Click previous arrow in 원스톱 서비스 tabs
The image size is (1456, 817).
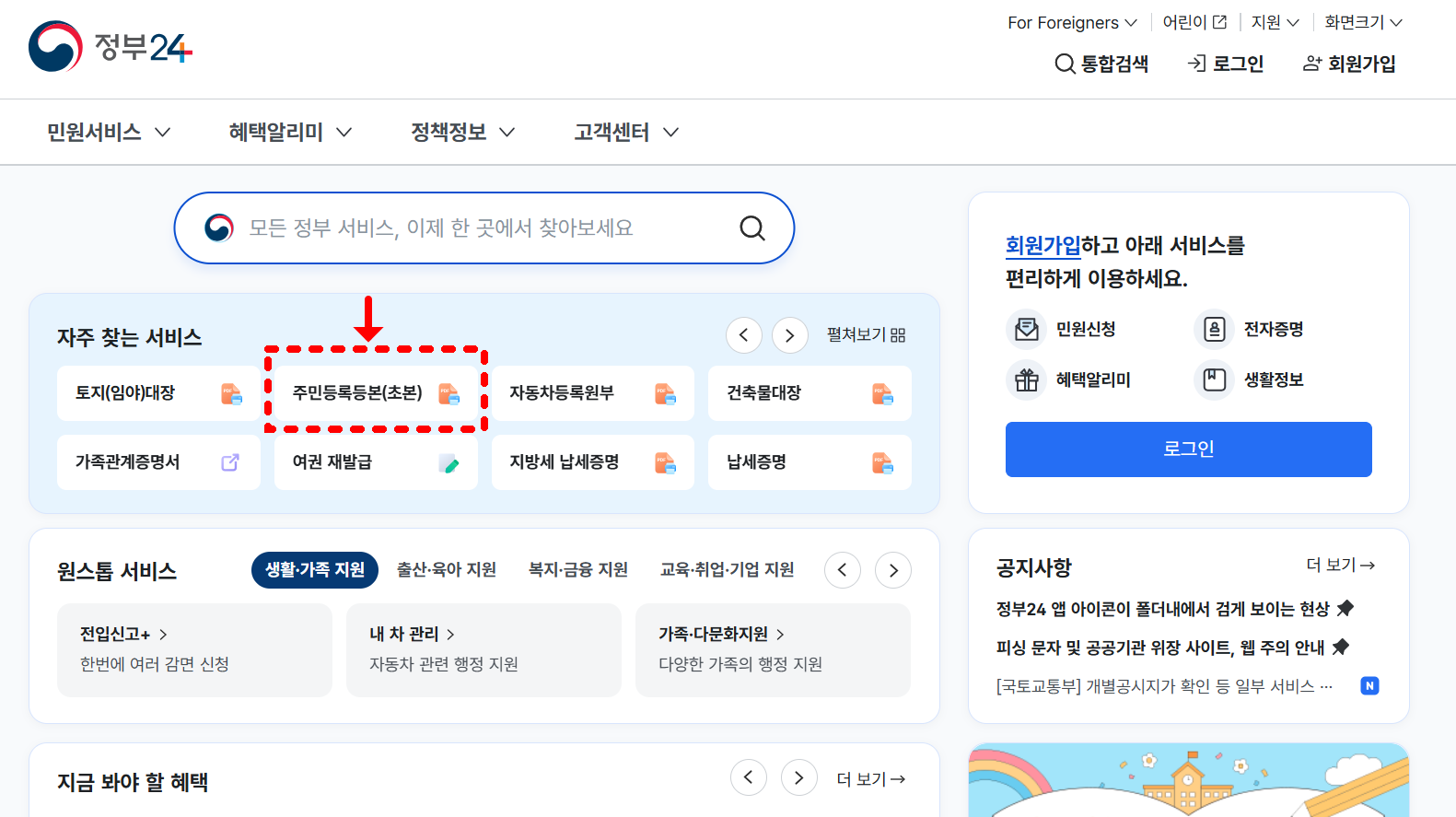tap(843, 570)
